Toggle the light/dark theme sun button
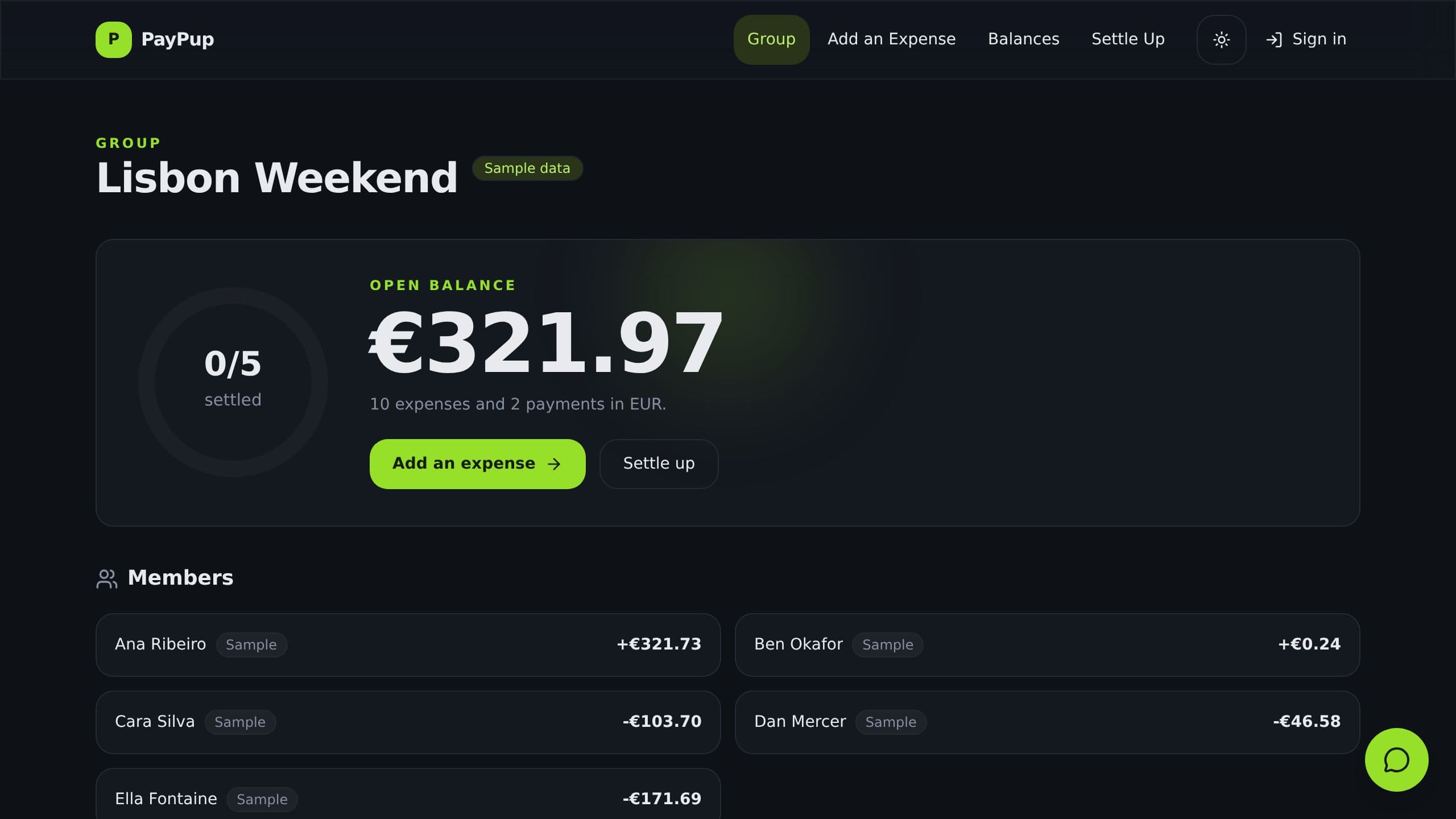 (x=1221, y=39)
